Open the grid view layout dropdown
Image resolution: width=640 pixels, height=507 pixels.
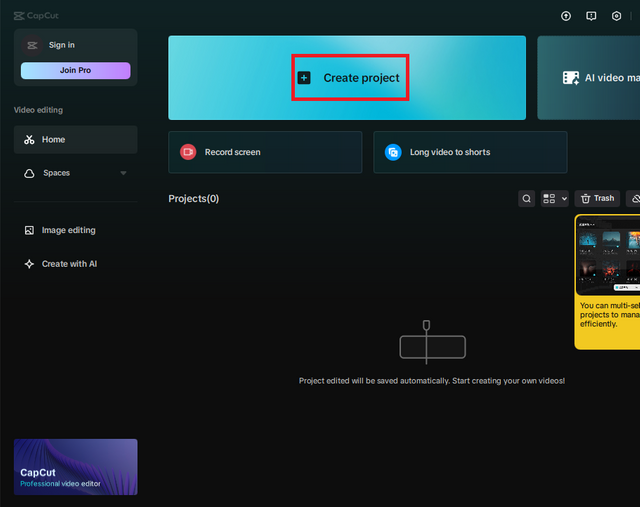pyautogui.click(x=554, y=198)
